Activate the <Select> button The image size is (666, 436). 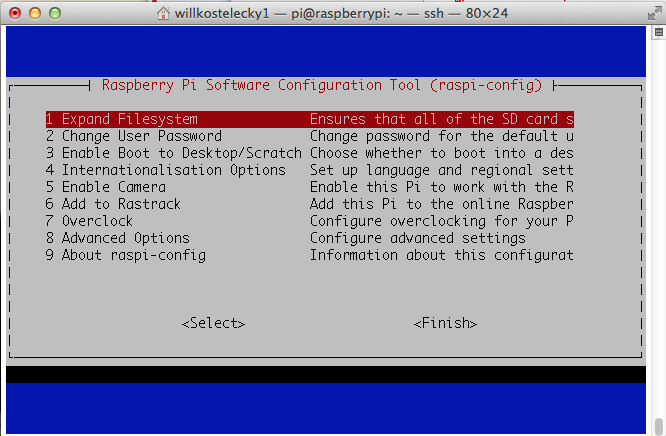click(213, 323)
